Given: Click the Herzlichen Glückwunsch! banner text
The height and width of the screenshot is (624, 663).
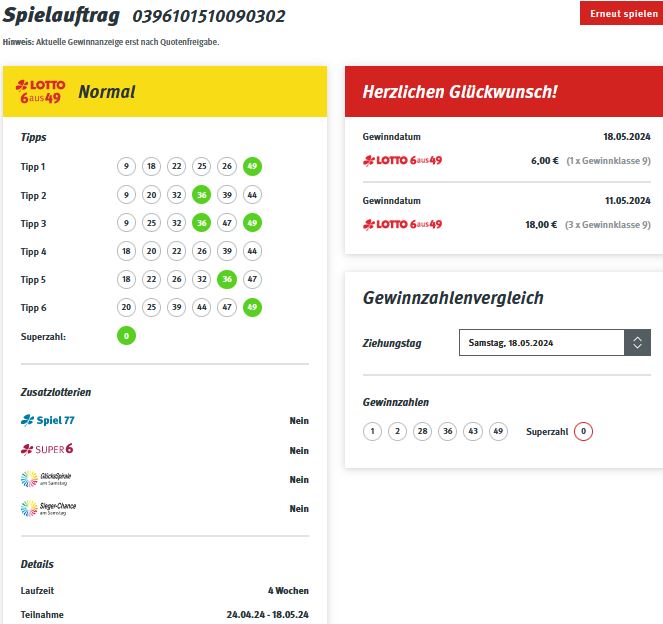Looking at the screenshot, I should tap(460, 92).
